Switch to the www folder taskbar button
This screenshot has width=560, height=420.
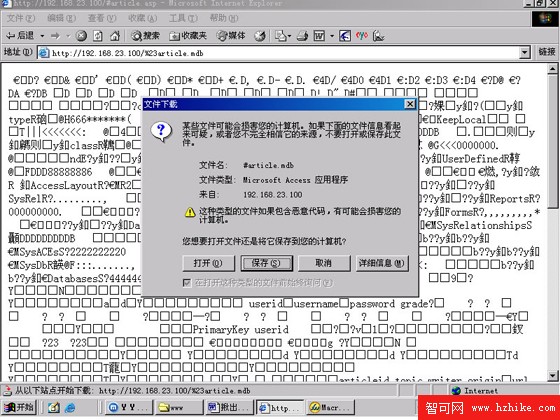coord(179,408)
